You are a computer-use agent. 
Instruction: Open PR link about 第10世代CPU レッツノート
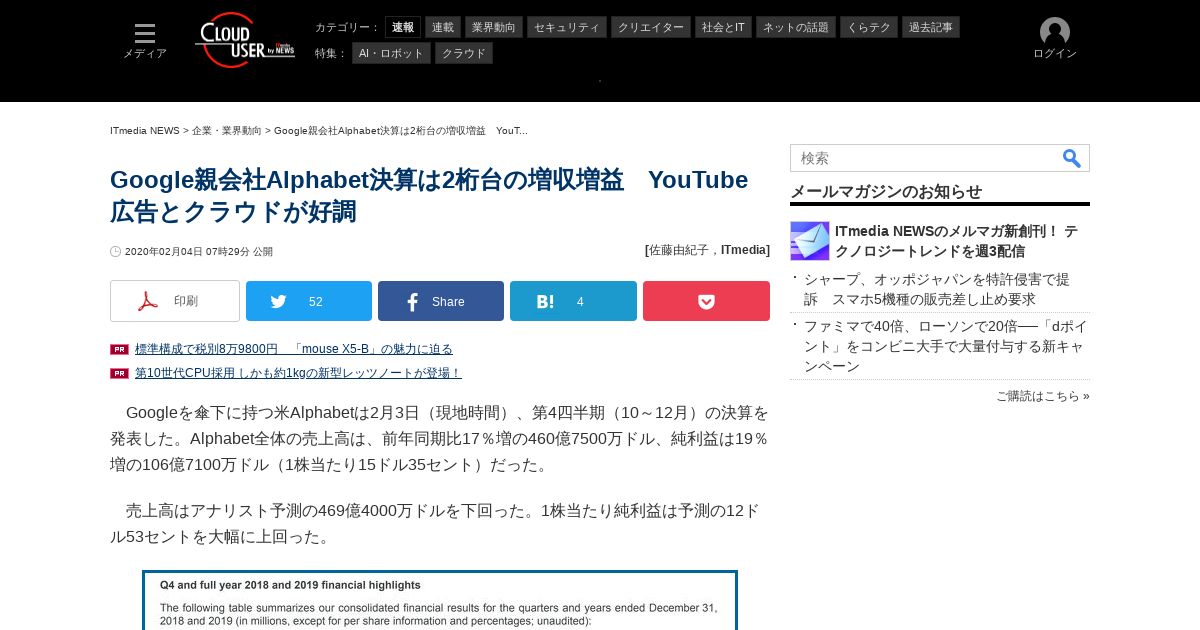coord(298,373)
